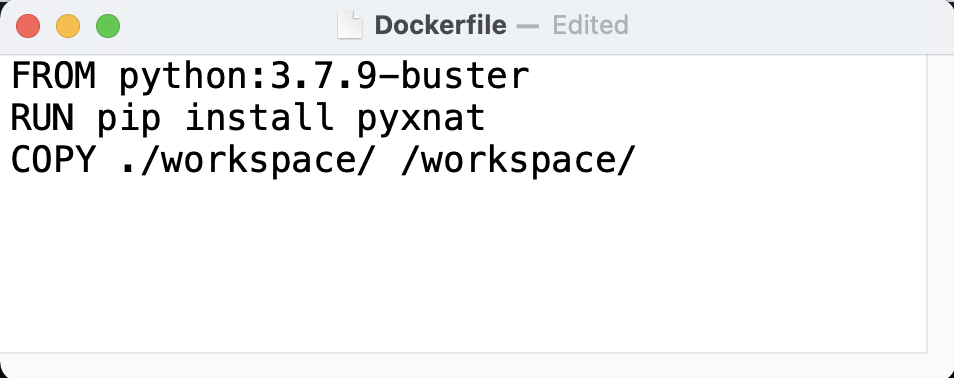Click the word install

tap(259, 118)
